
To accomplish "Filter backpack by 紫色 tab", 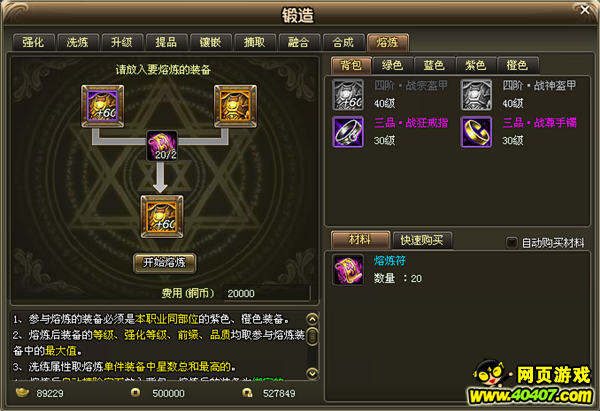I will 476,65.
